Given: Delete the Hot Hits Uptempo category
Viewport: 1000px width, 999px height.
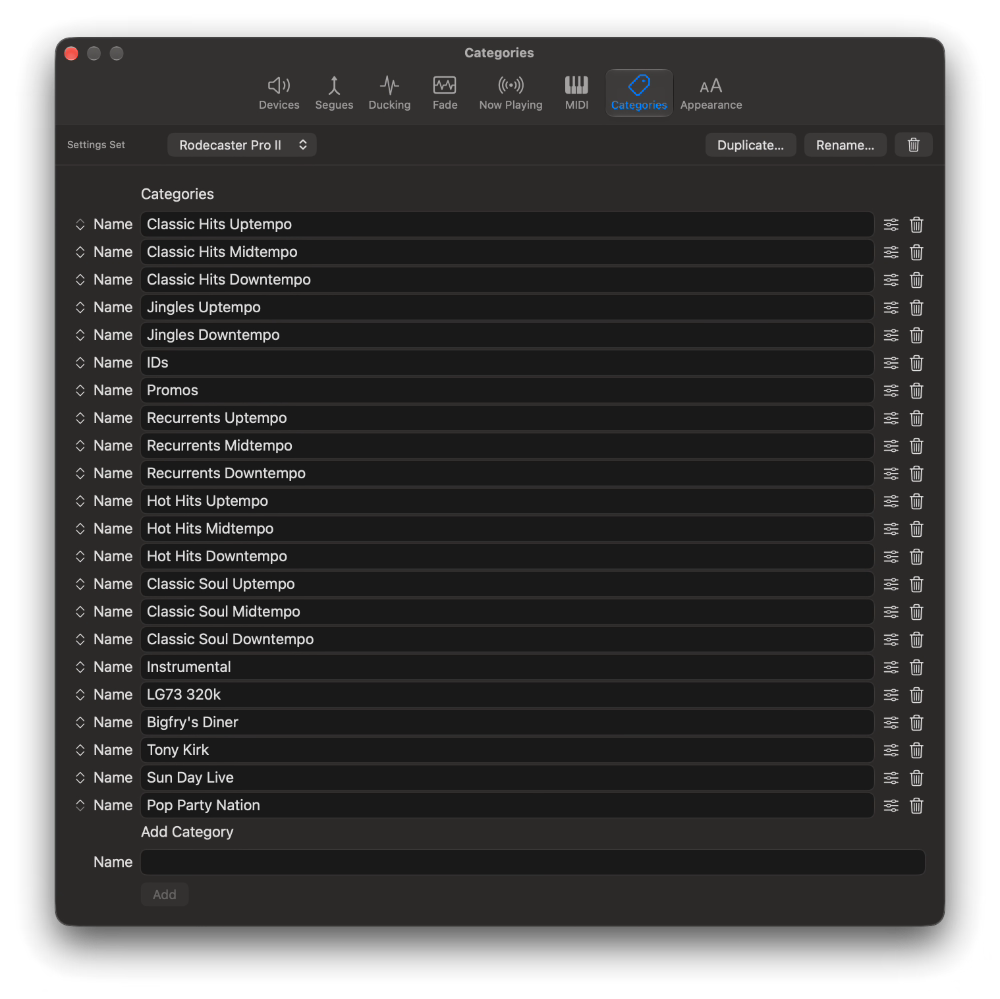Looking at the screenshot, I should click(x=916, y=501).
